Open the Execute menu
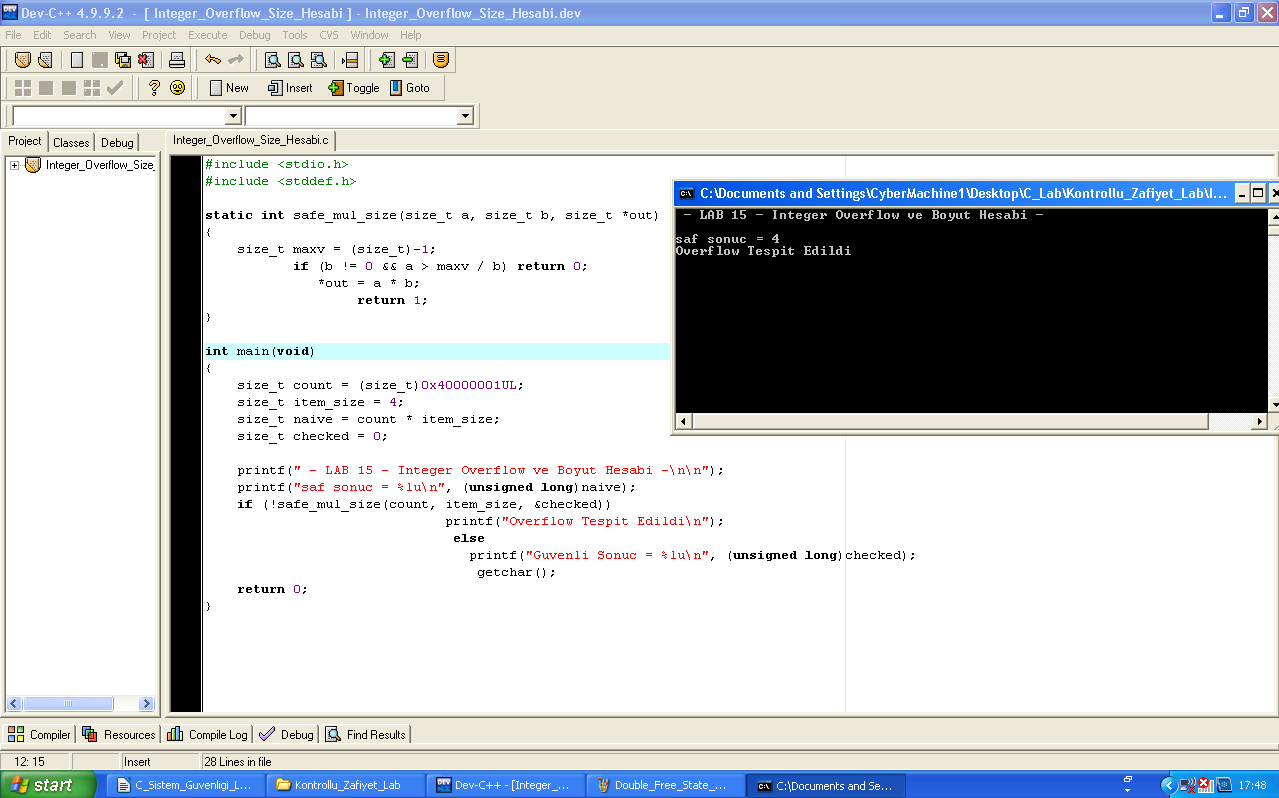This screenshot has height=798, width=1279. (x=208, y=35)
